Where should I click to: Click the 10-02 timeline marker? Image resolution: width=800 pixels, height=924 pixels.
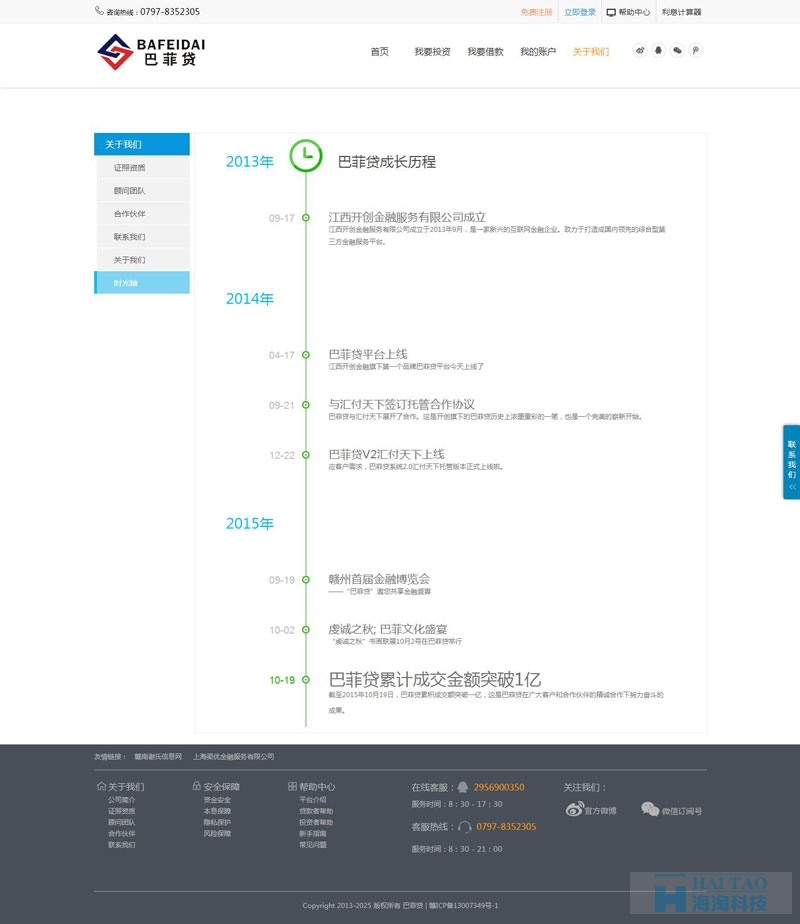pyautogui.click(x=306, y=630)
